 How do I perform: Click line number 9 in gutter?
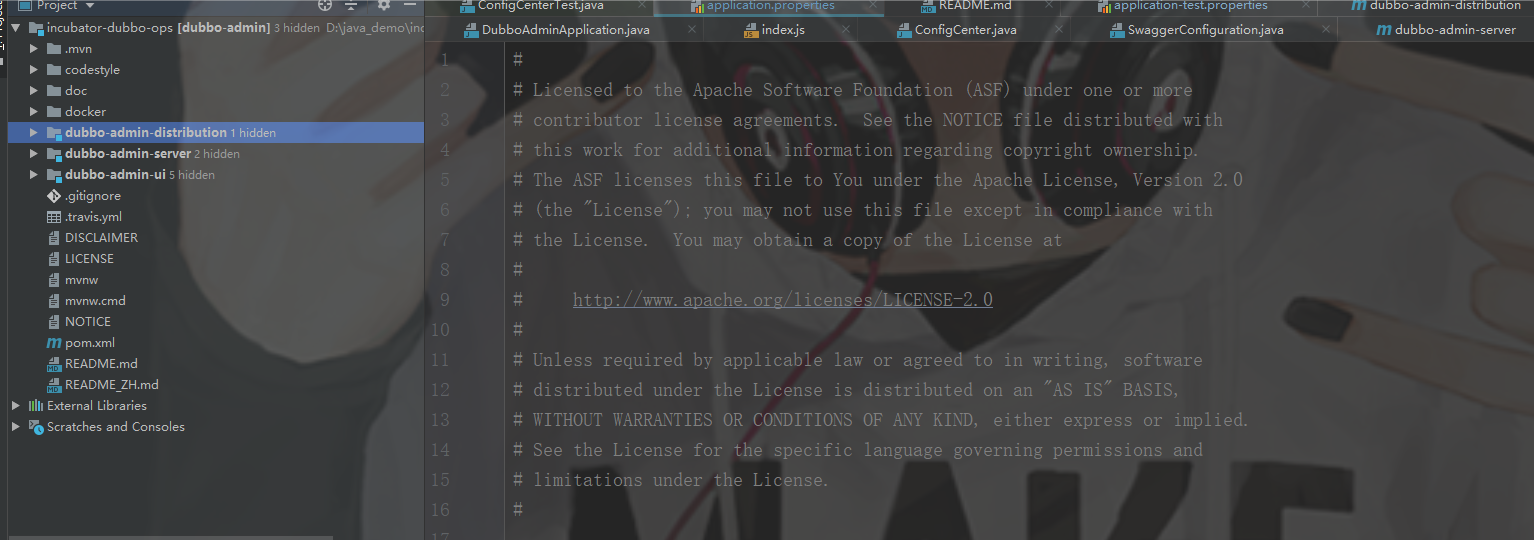point(444,299)
